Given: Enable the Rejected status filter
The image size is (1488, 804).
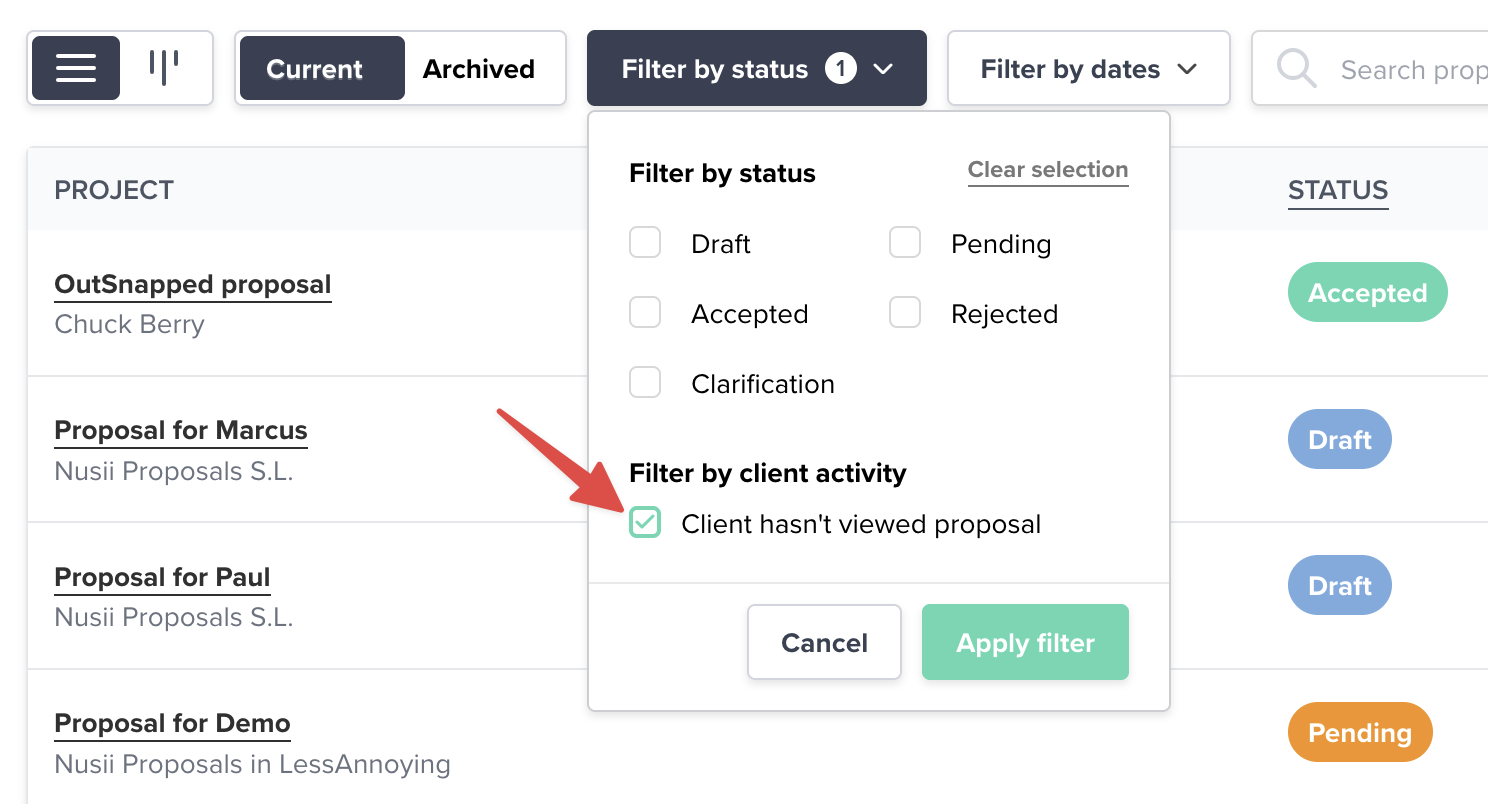Looking at the screenshot, I should (x=904, y=312).
